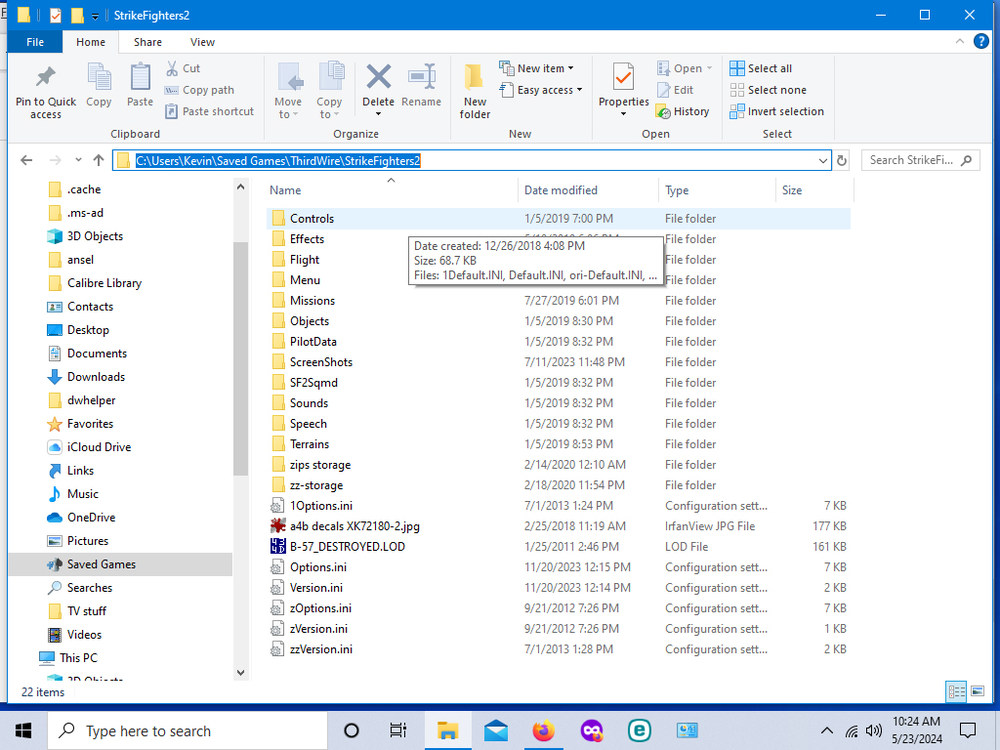1000x750 pixels.
Task: Click the Up arrow navigation icon
Action: 98,160
